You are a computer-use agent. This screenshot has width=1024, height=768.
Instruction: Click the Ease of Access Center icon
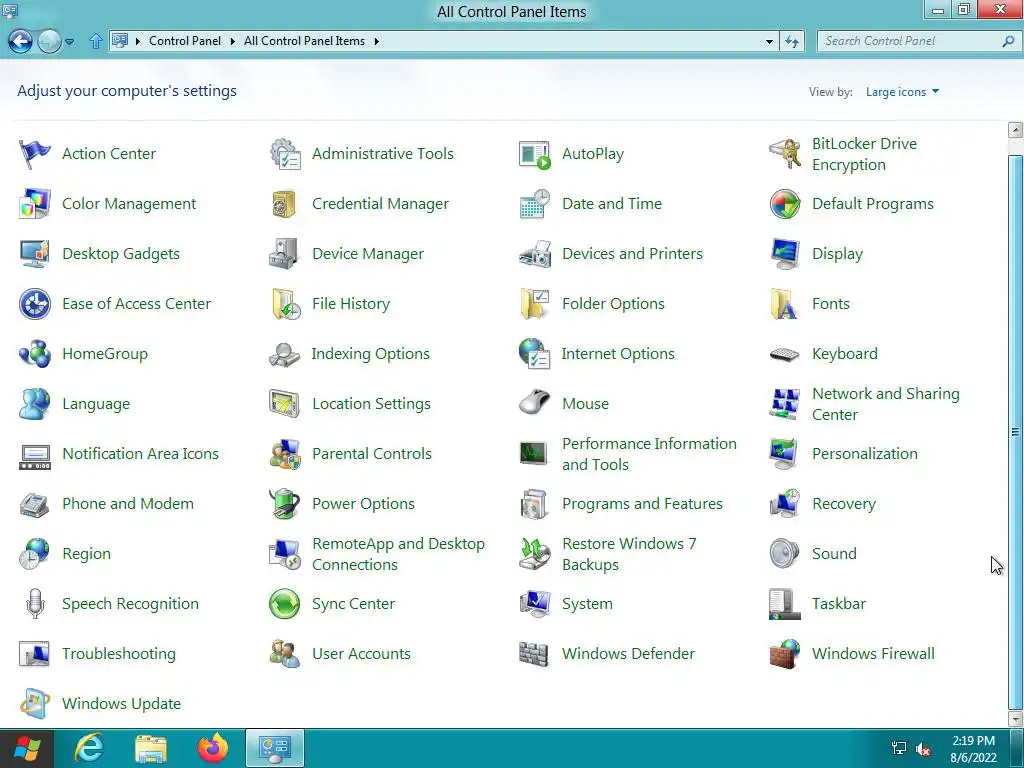tap(35, 304)
